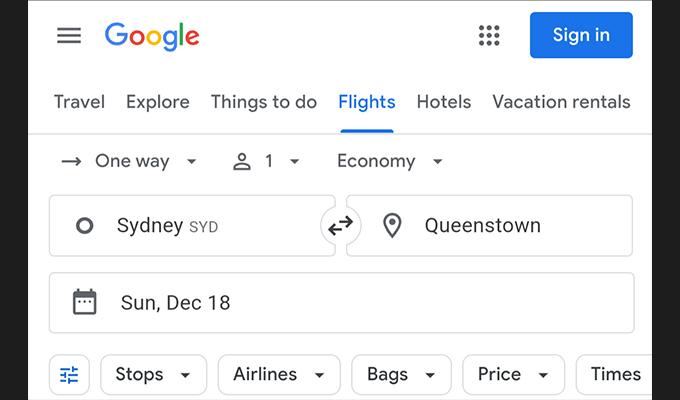Open the Price filter
Viewport: 680px width, 400px height.
pos(513,375)
